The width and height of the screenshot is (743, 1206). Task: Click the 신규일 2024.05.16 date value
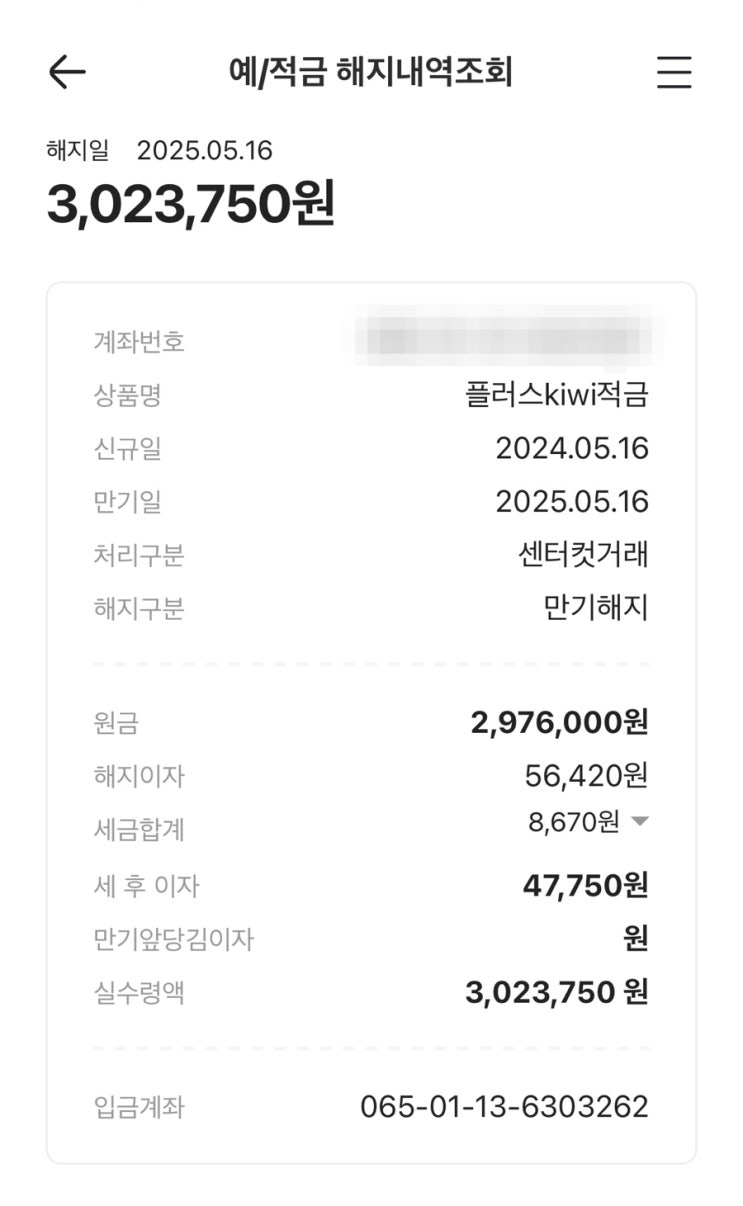coord(572,449)
